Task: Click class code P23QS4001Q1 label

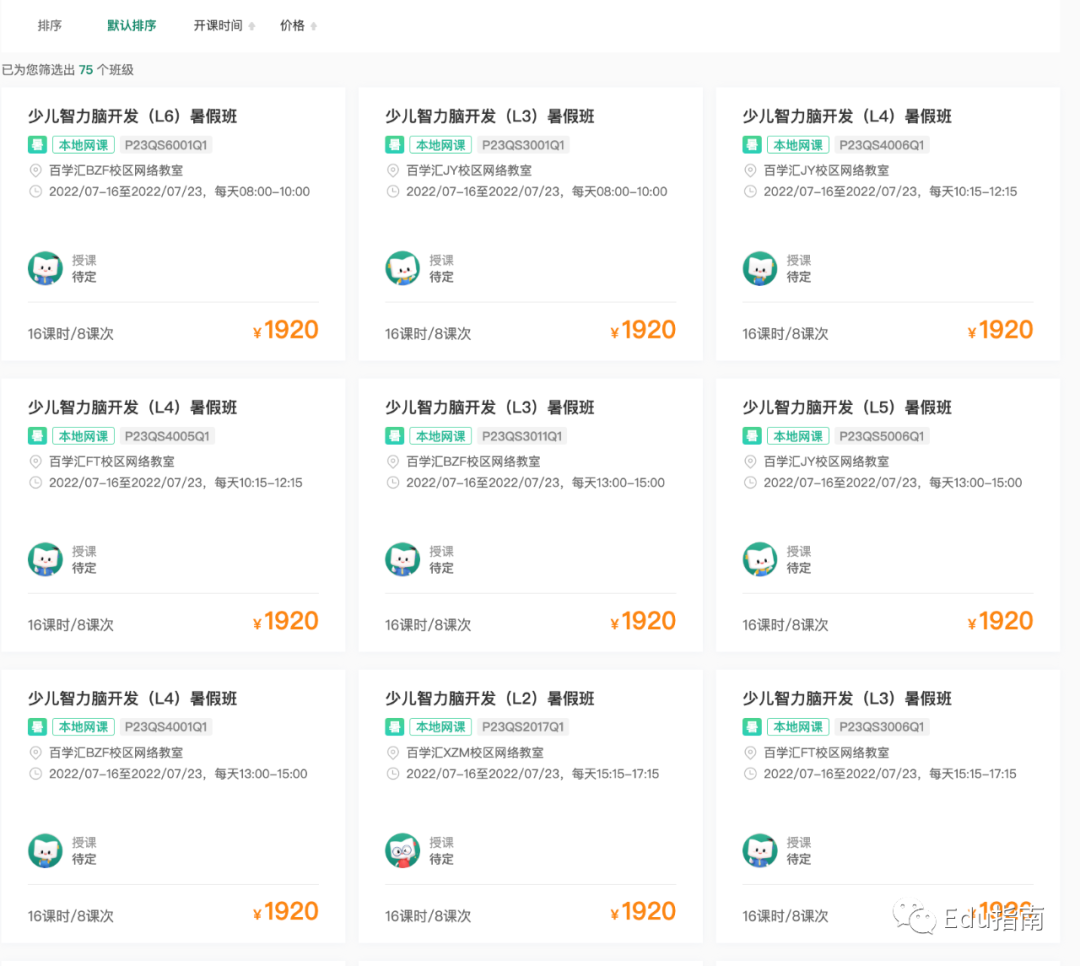Action: 166,727
